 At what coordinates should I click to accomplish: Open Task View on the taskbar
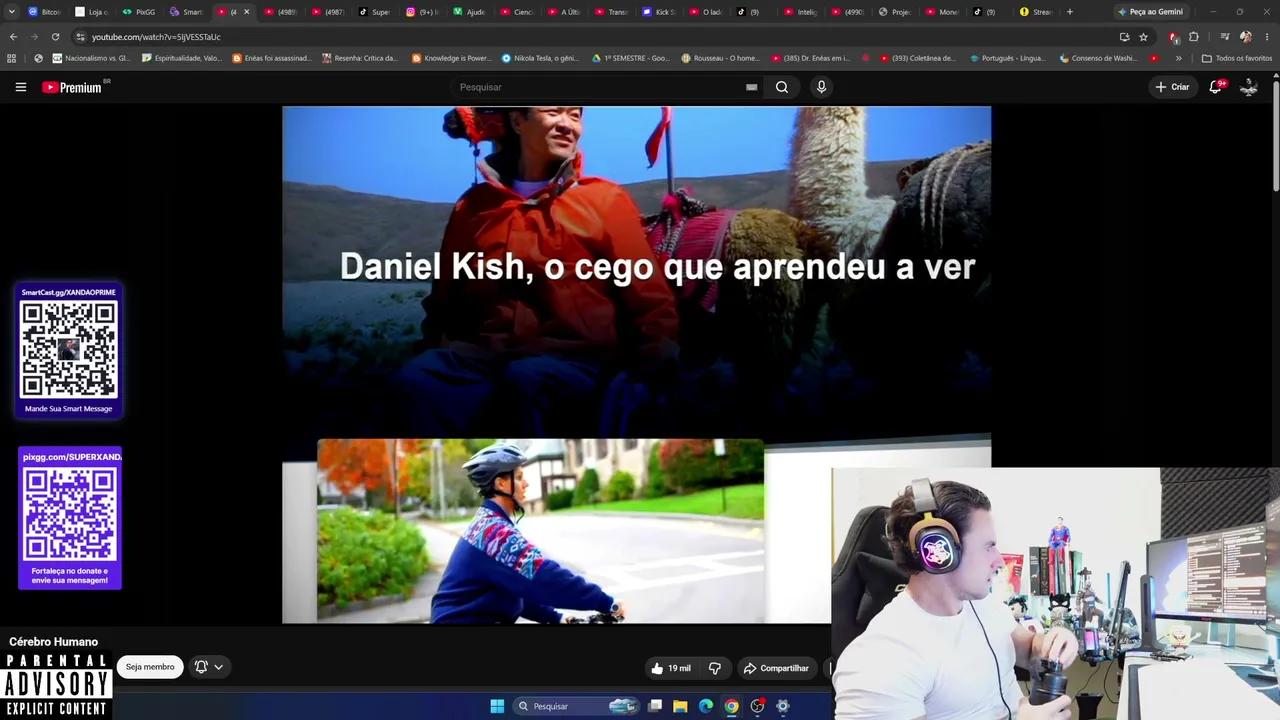click(x=655, y=706)
